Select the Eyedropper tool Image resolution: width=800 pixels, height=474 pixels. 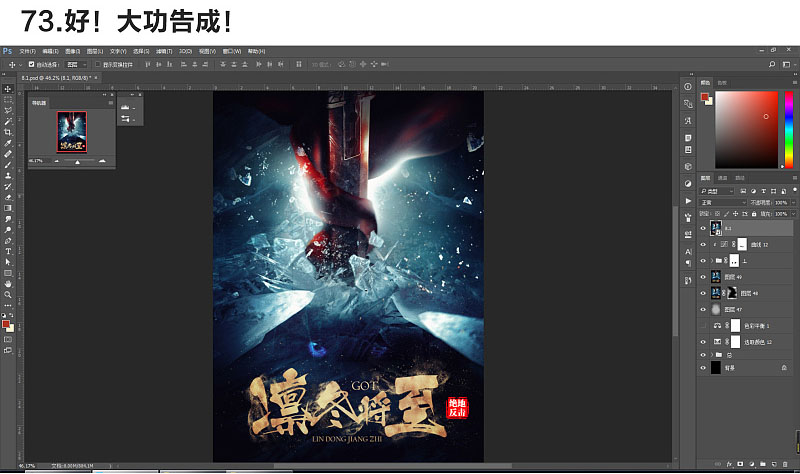[x=8, y=143]
